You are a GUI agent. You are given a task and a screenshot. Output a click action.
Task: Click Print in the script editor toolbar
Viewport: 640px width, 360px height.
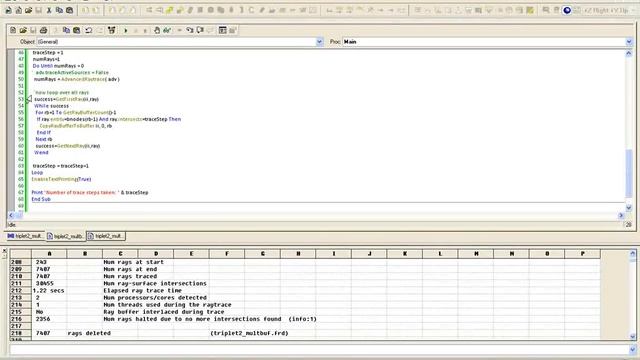(43, 31)
